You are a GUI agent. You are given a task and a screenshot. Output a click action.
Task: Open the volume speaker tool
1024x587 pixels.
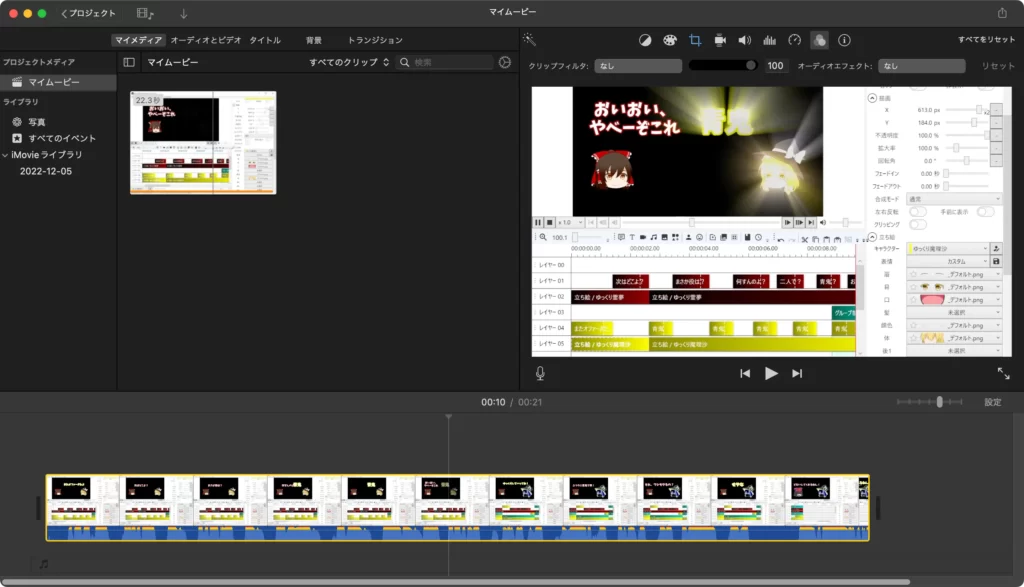[x=744, y=40]
